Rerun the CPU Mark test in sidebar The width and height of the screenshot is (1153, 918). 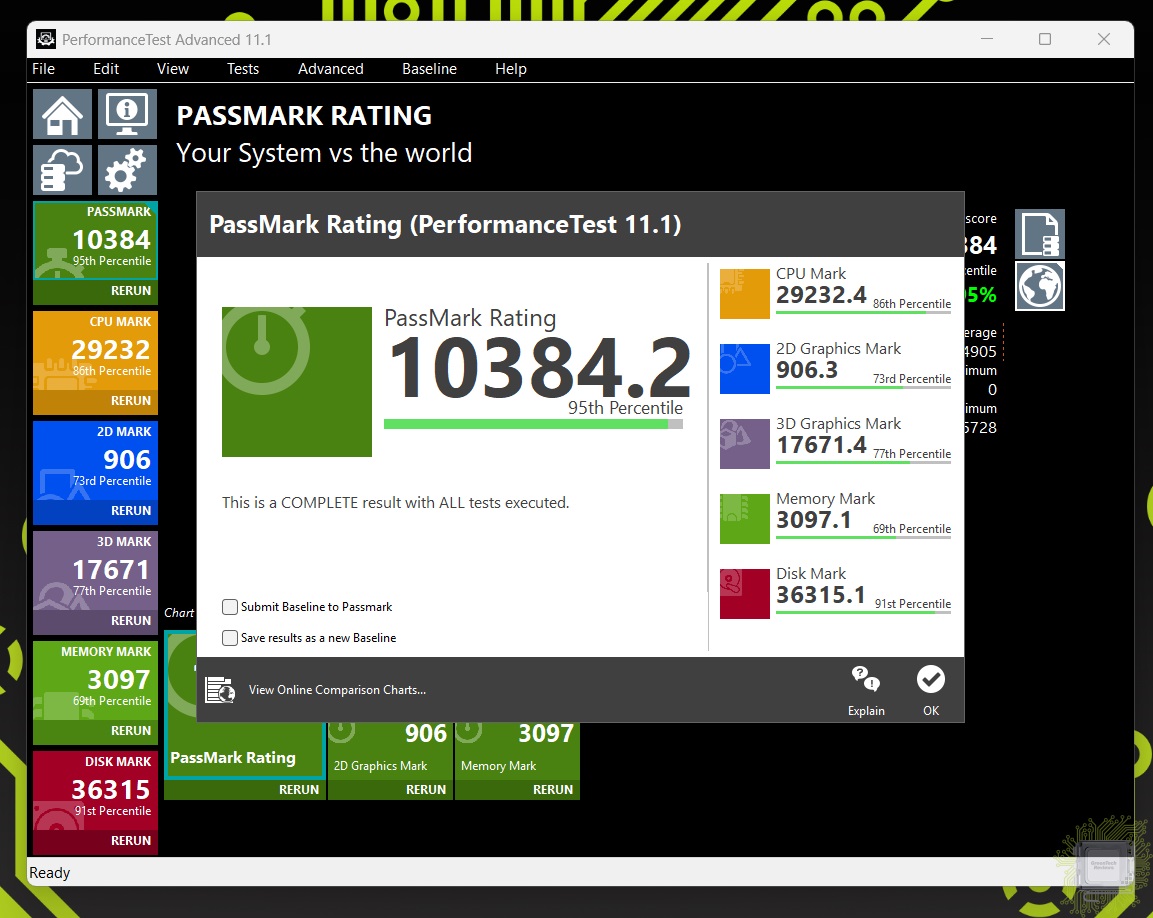pos(131,401)
